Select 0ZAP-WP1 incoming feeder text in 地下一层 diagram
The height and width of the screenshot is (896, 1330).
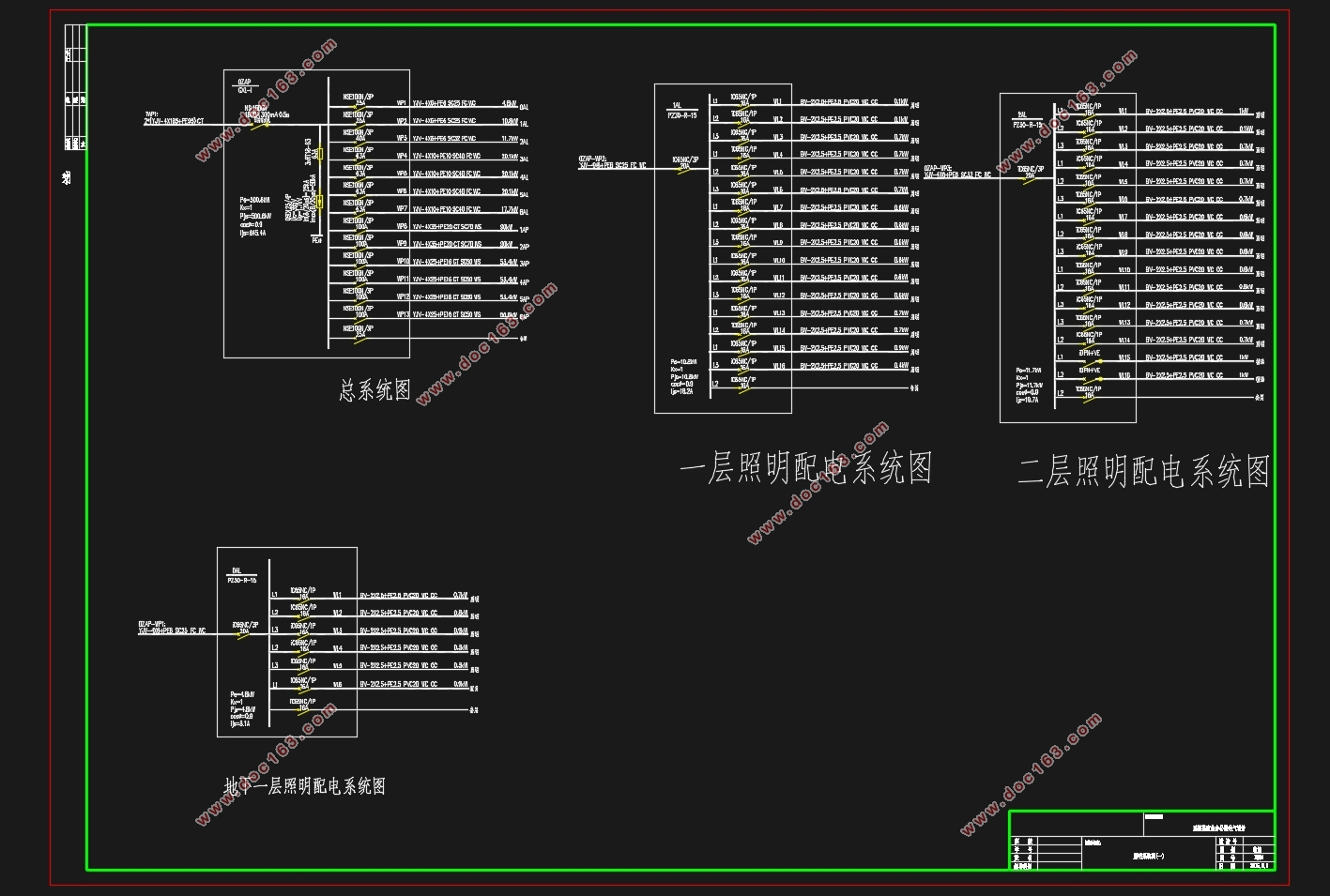[171, 628]
